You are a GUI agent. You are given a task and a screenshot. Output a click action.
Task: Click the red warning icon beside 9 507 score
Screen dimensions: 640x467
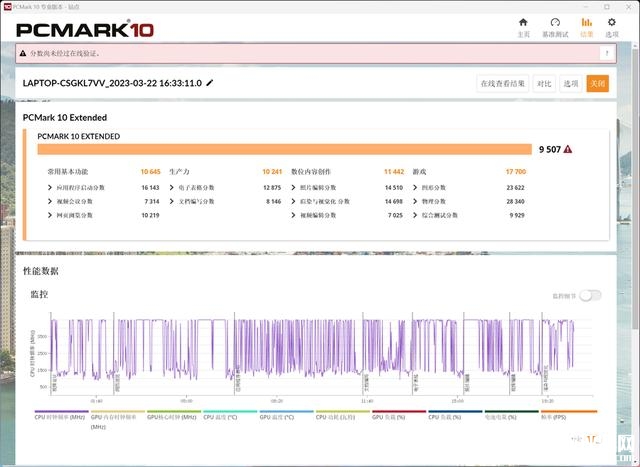567,149
